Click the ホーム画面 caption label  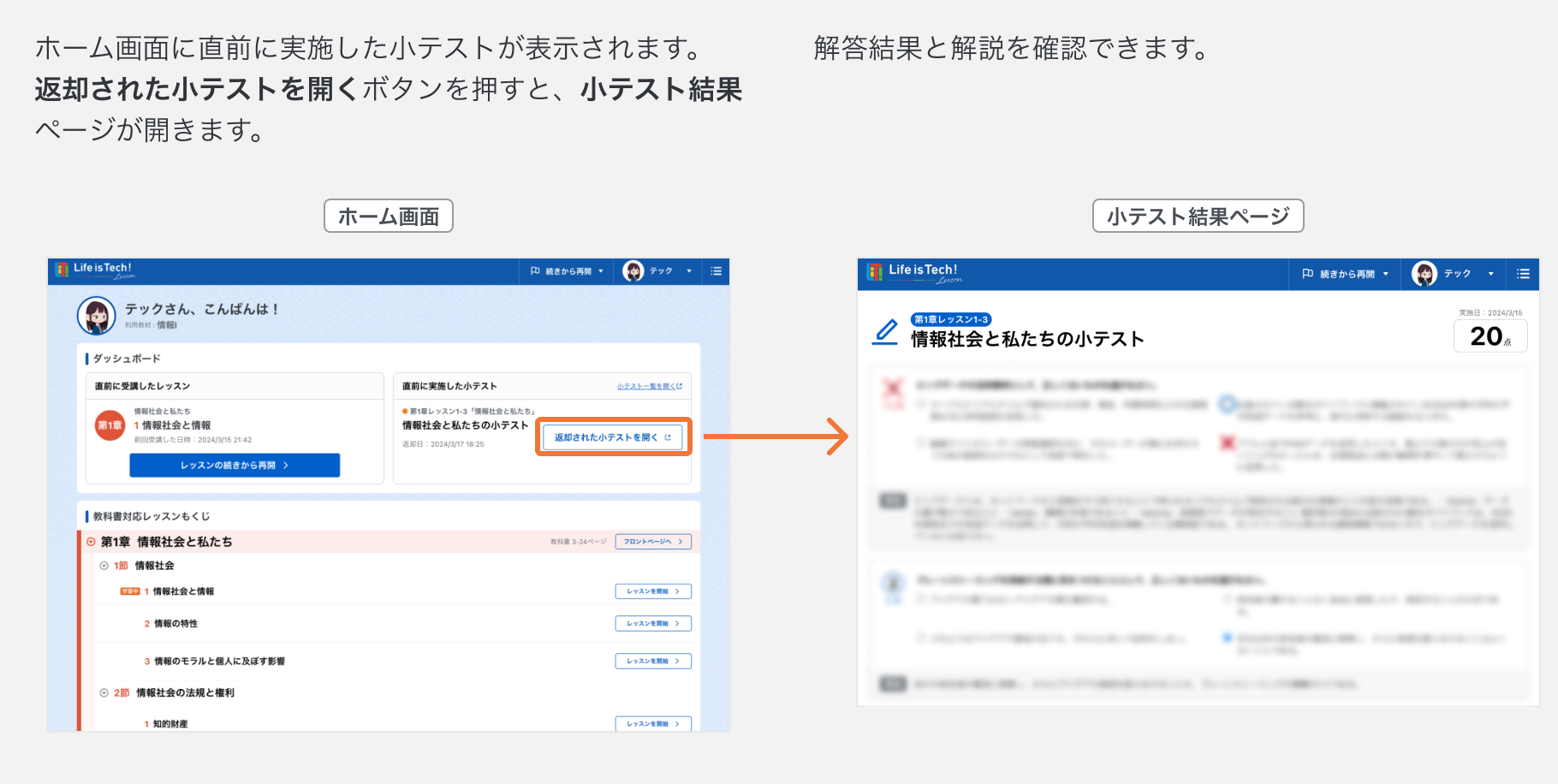click(389, 216)
